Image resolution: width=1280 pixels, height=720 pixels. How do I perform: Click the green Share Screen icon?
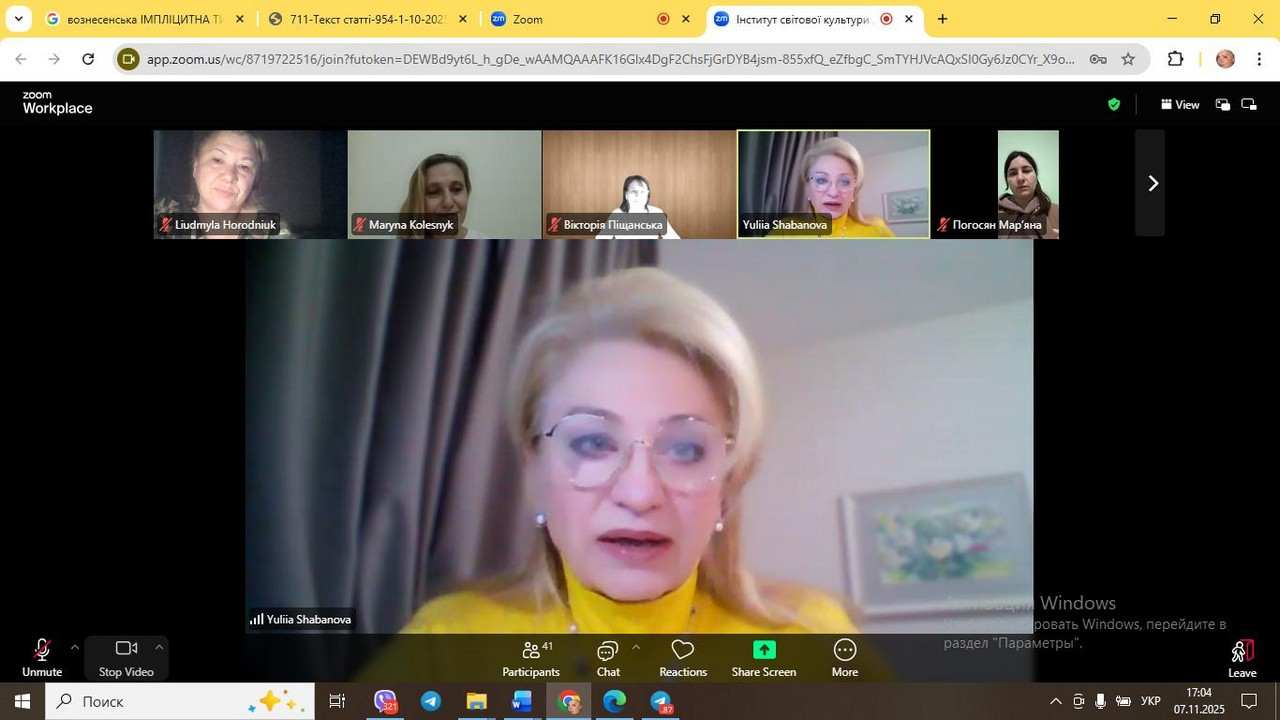pyautogui.click(x=764, y=650)
